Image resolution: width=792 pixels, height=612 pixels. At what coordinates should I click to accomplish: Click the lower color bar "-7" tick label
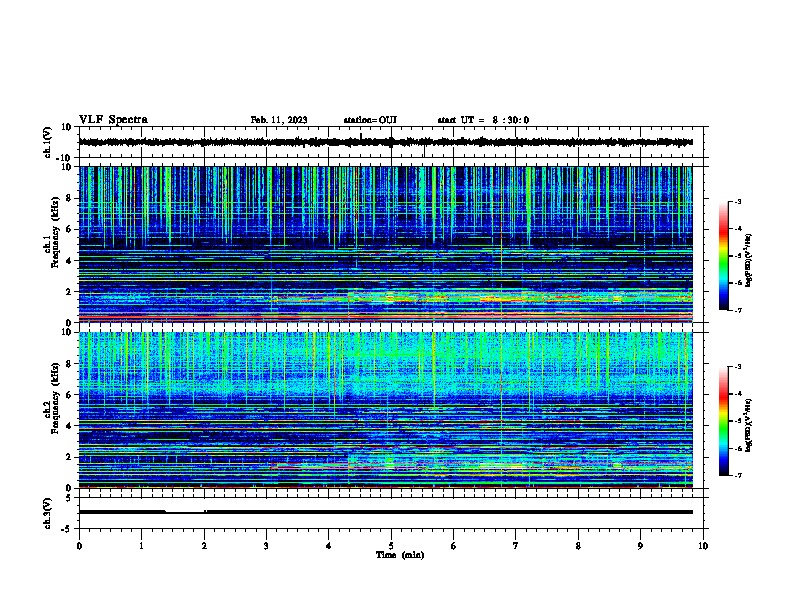coord(737,475)
